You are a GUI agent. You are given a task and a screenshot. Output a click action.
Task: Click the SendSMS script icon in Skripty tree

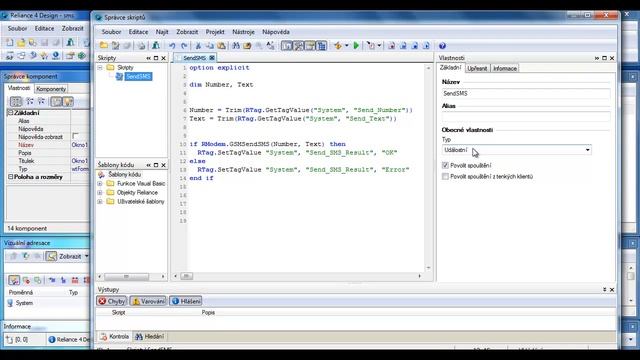(x=119, y=76)
